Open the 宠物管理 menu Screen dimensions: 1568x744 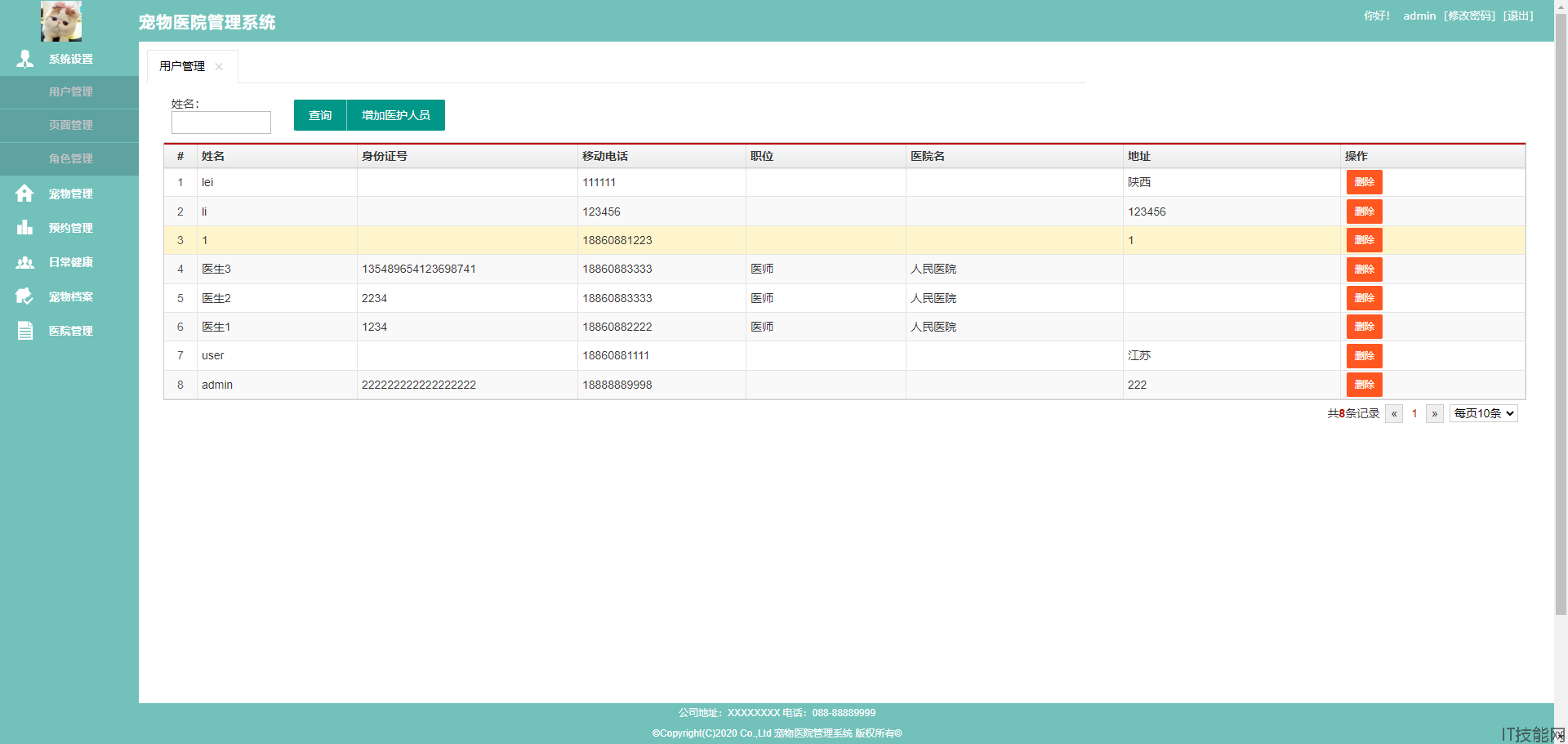coord(69,194)
